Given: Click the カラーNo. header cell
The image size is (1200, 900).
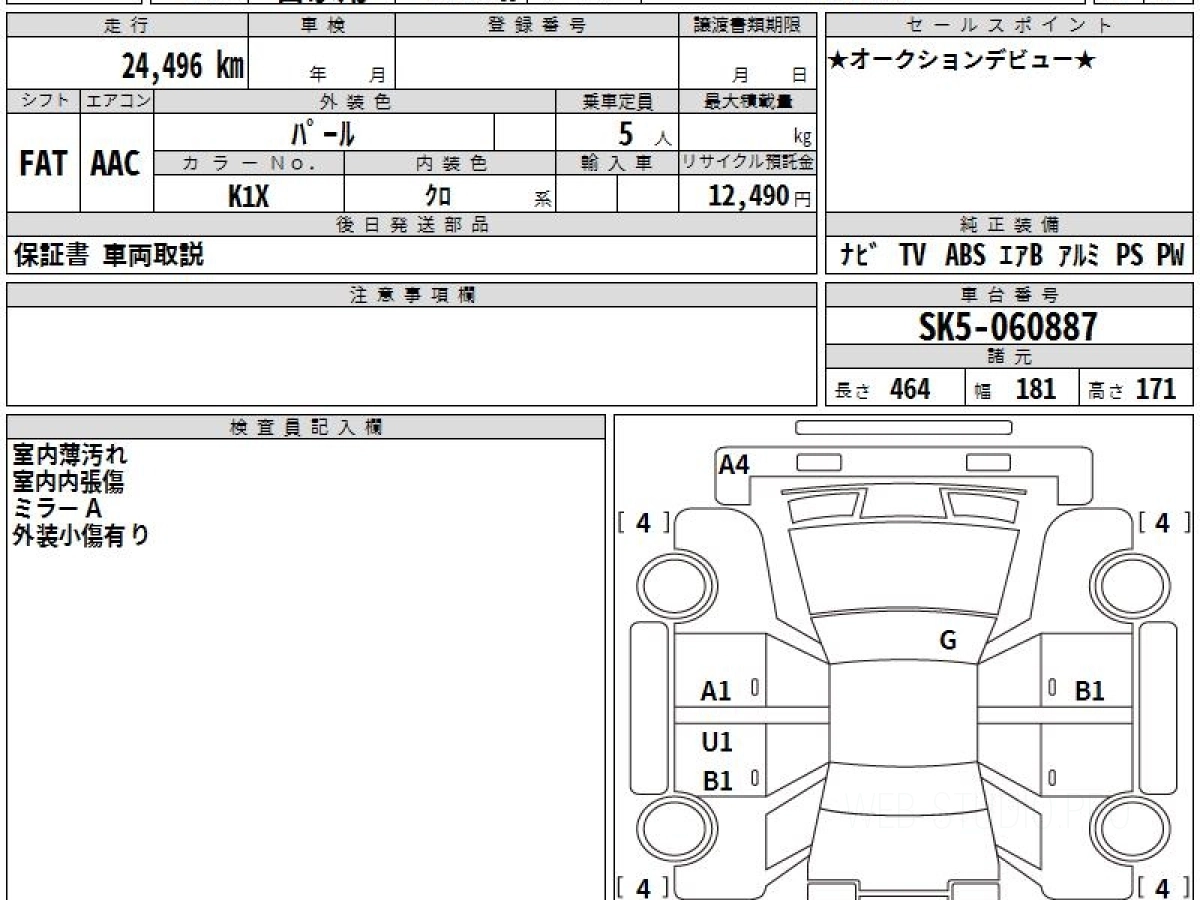Looking at the screenshot, I should click(249, 164).
